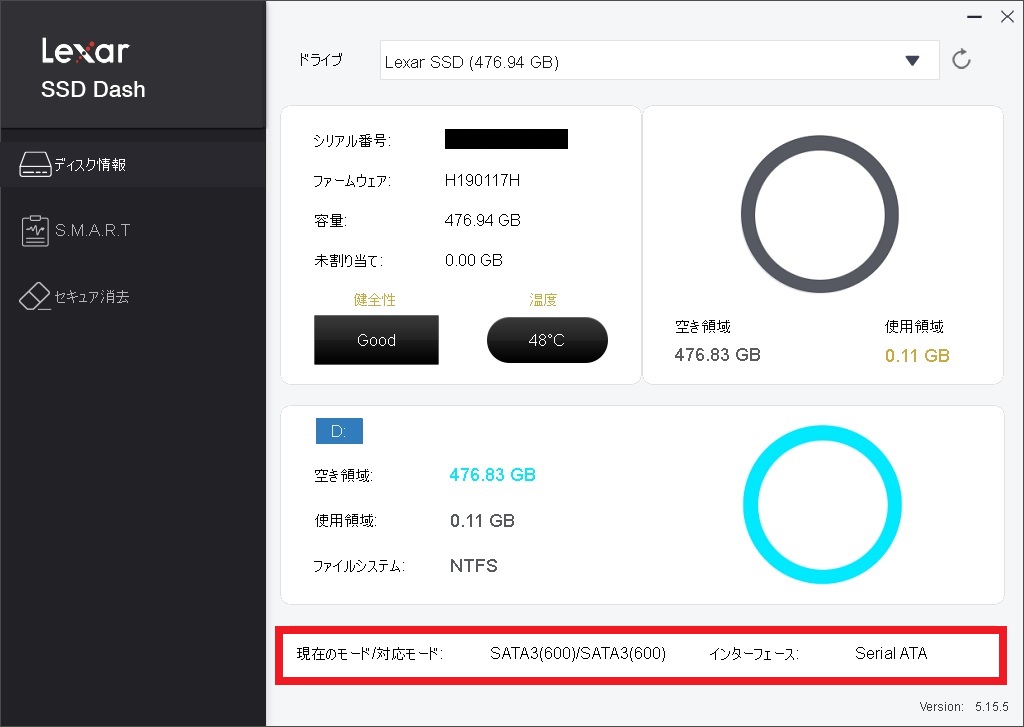Viewport: 1024px width, 727px height.
Task: Click the インターフェース label
Action: point(754,654)
